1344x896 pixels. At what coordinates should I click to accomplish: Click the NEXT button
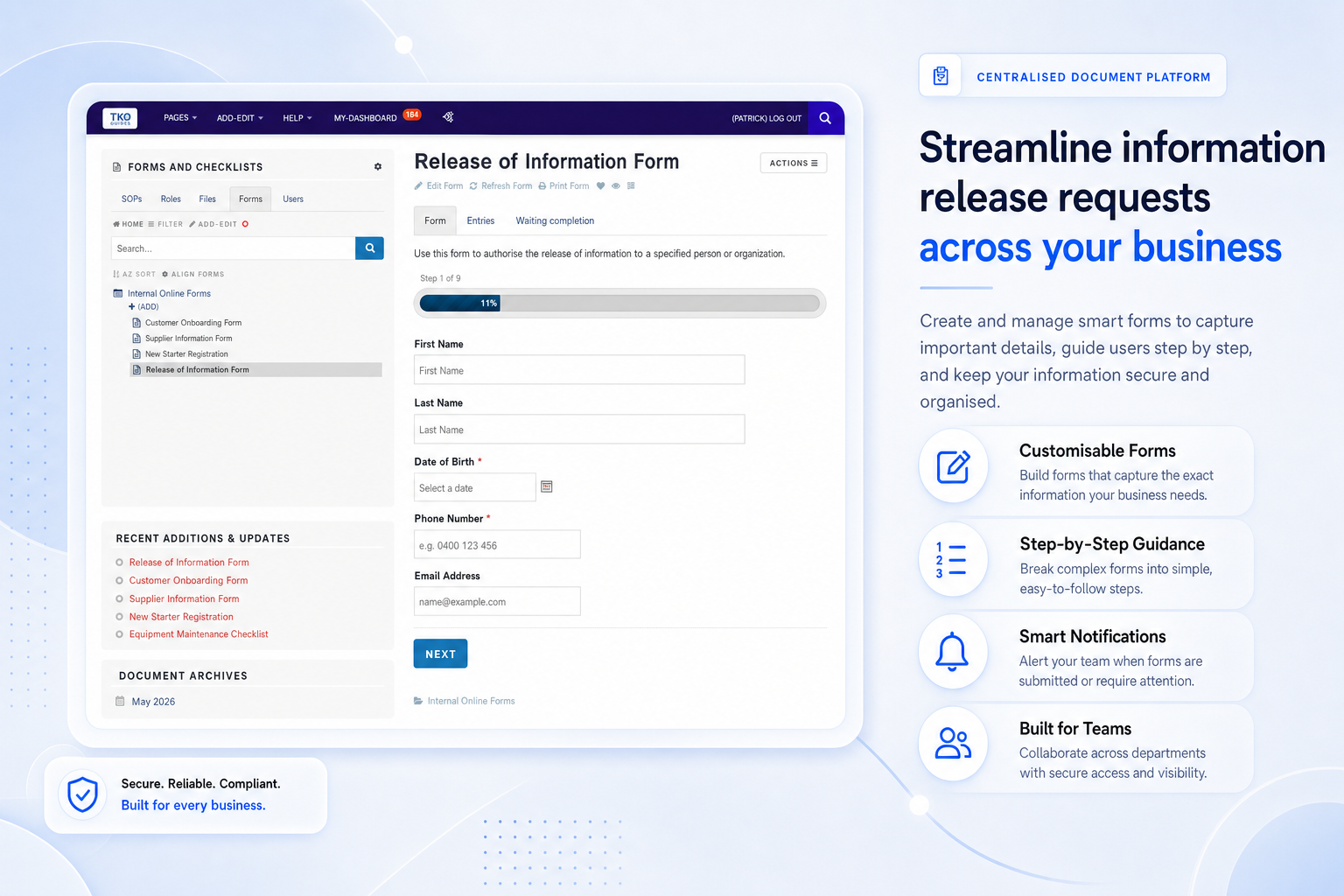pos(440,654)
